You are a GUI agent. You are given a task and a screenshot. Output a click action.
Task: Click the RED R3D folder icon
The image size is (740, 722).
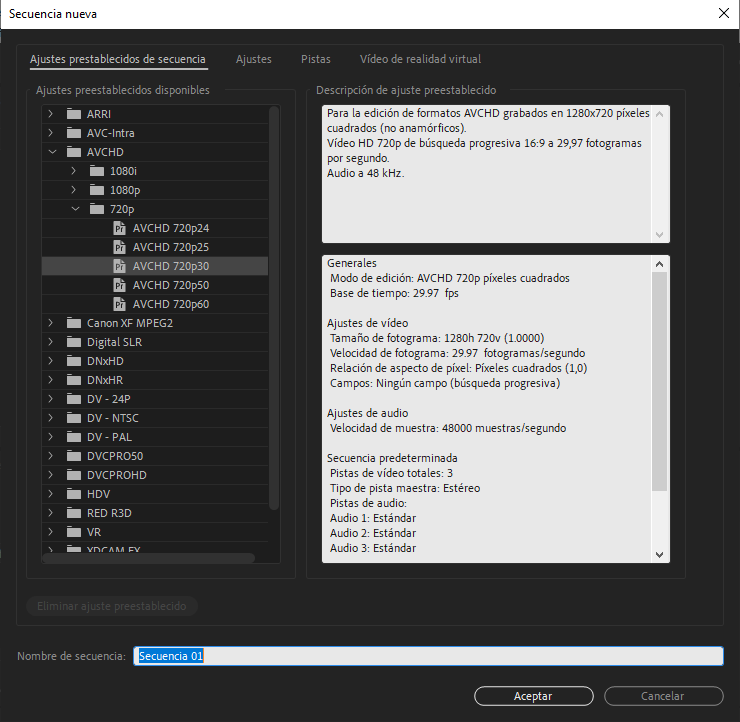pyautogui.click(x=74, y=513)
